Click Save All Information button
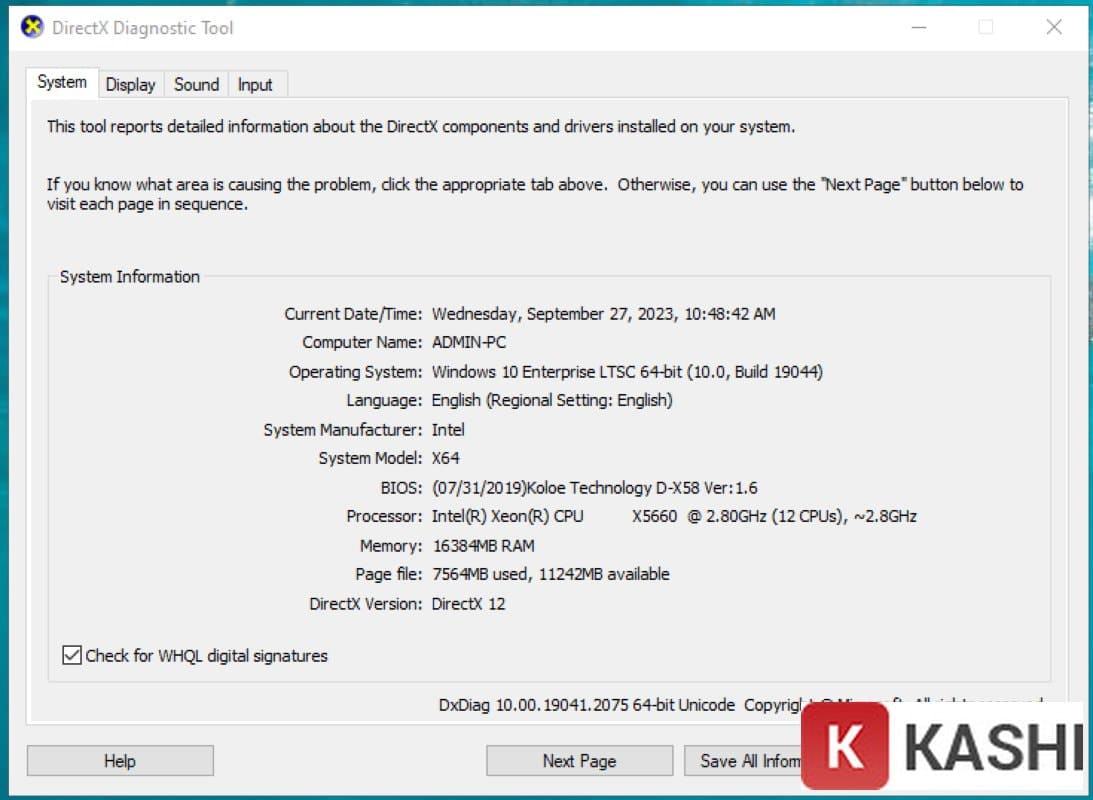The image size is (1093, 800). click(x=745, y=761)
